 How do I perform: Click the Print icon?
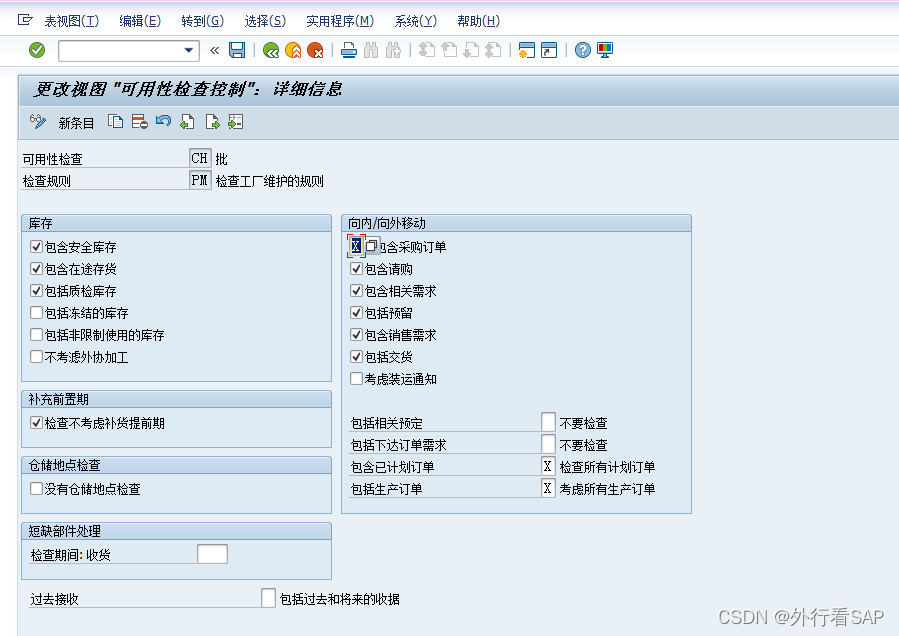click(349, 50)
